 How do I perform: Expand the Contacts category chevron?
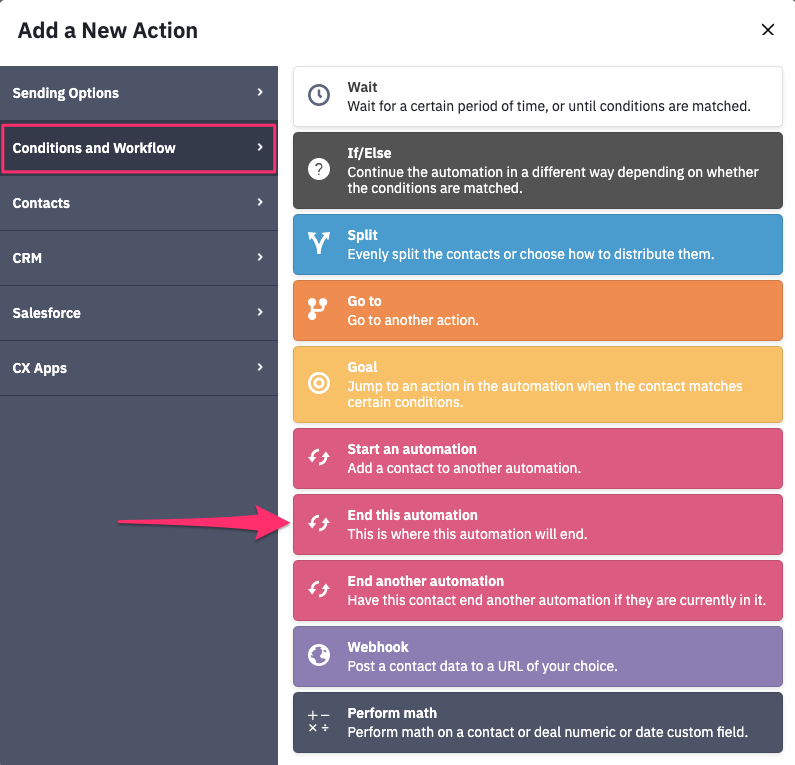click(x=260, y=202)
